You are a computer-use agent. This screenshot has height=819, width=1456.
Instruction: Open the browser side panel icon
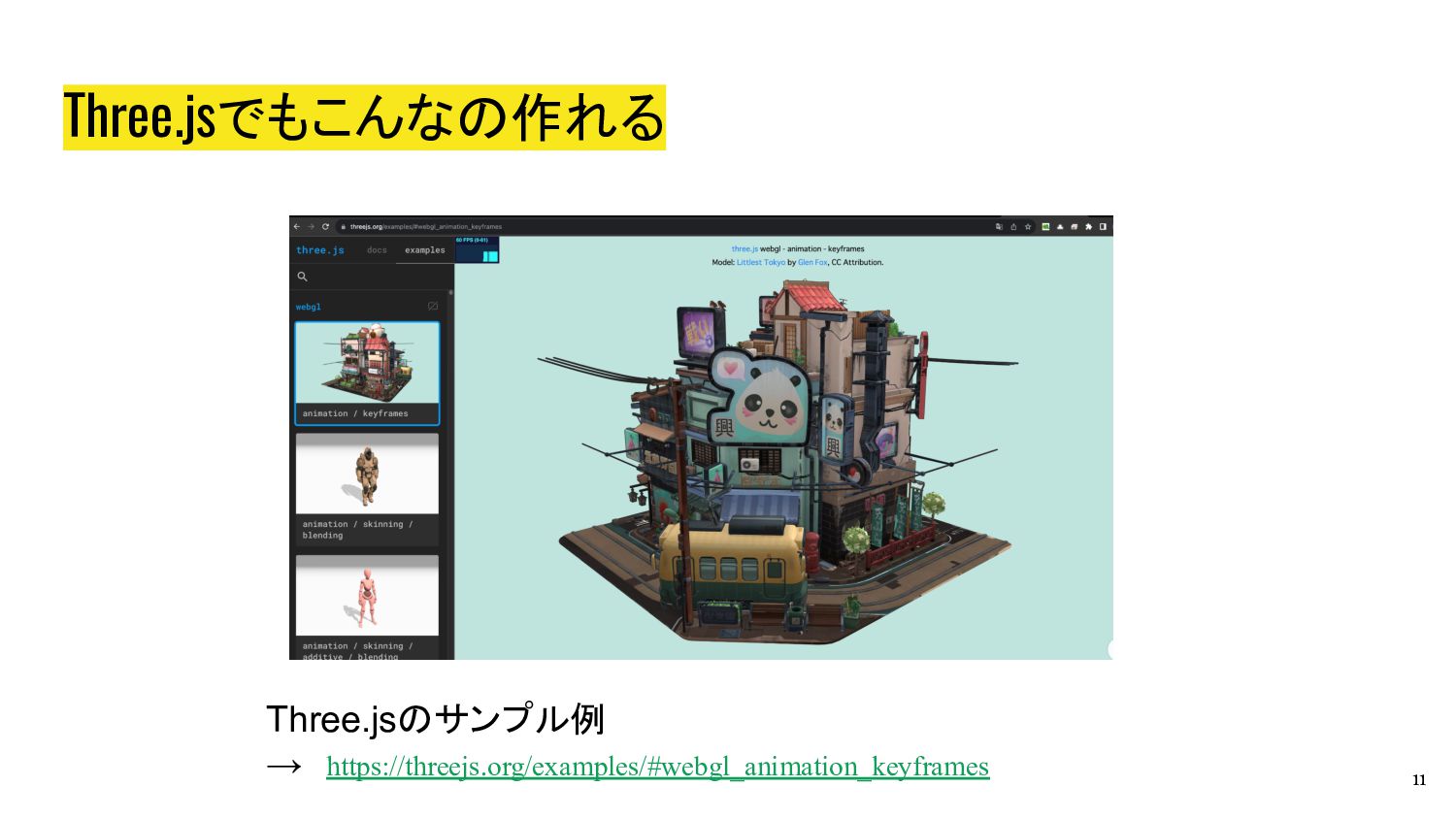(1103, 226)
